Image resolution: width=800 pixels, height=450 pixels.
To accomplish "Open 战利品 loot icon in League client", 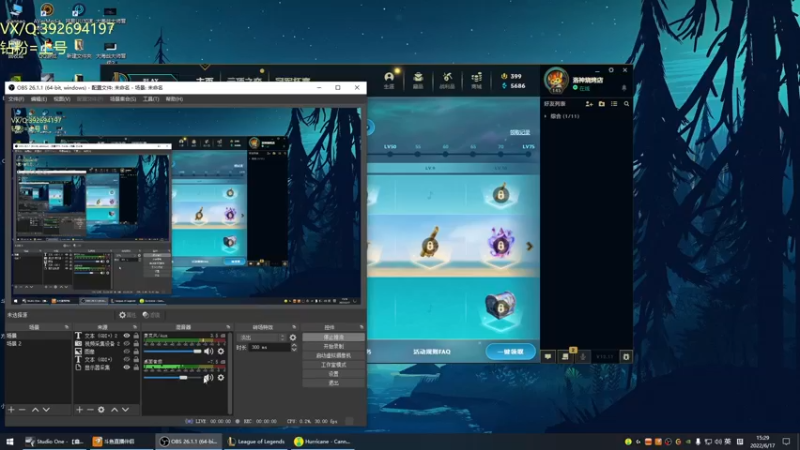I will click(447, 80).
